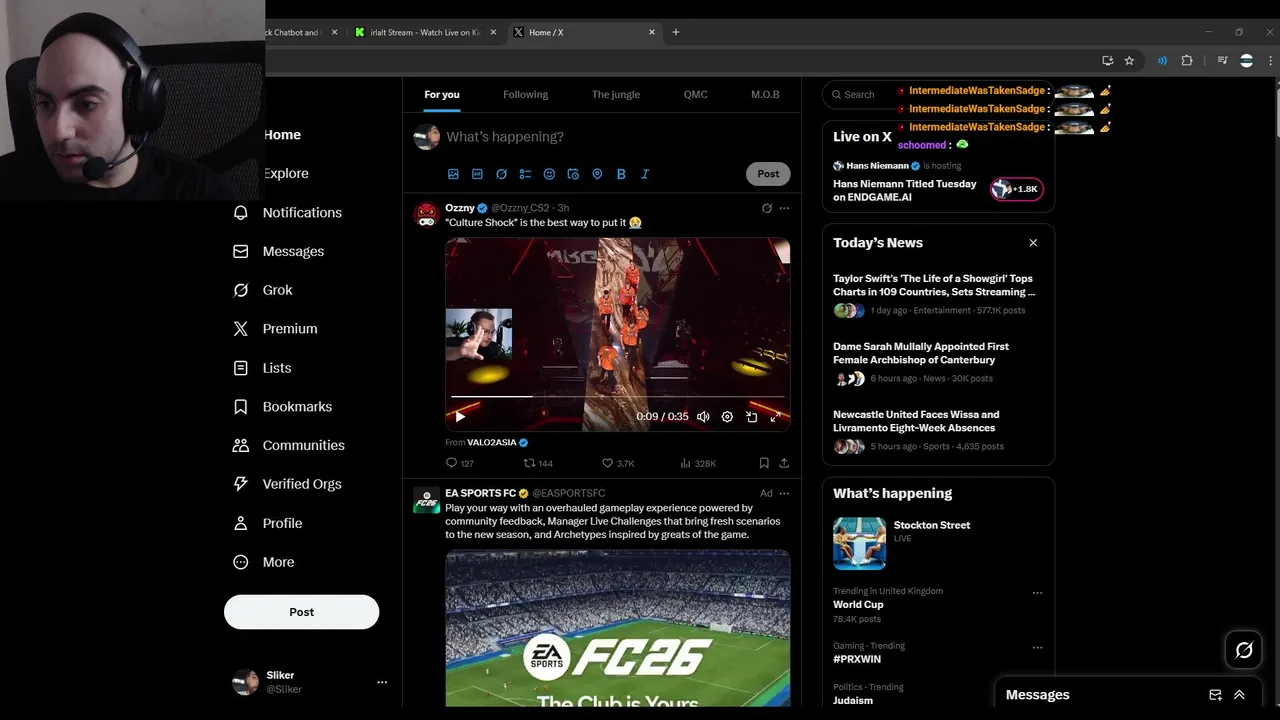The height and width of the screenshot is (720, 1280).
Task: Click the large Post button in sidebar
Action: click(x=301, y=612)
